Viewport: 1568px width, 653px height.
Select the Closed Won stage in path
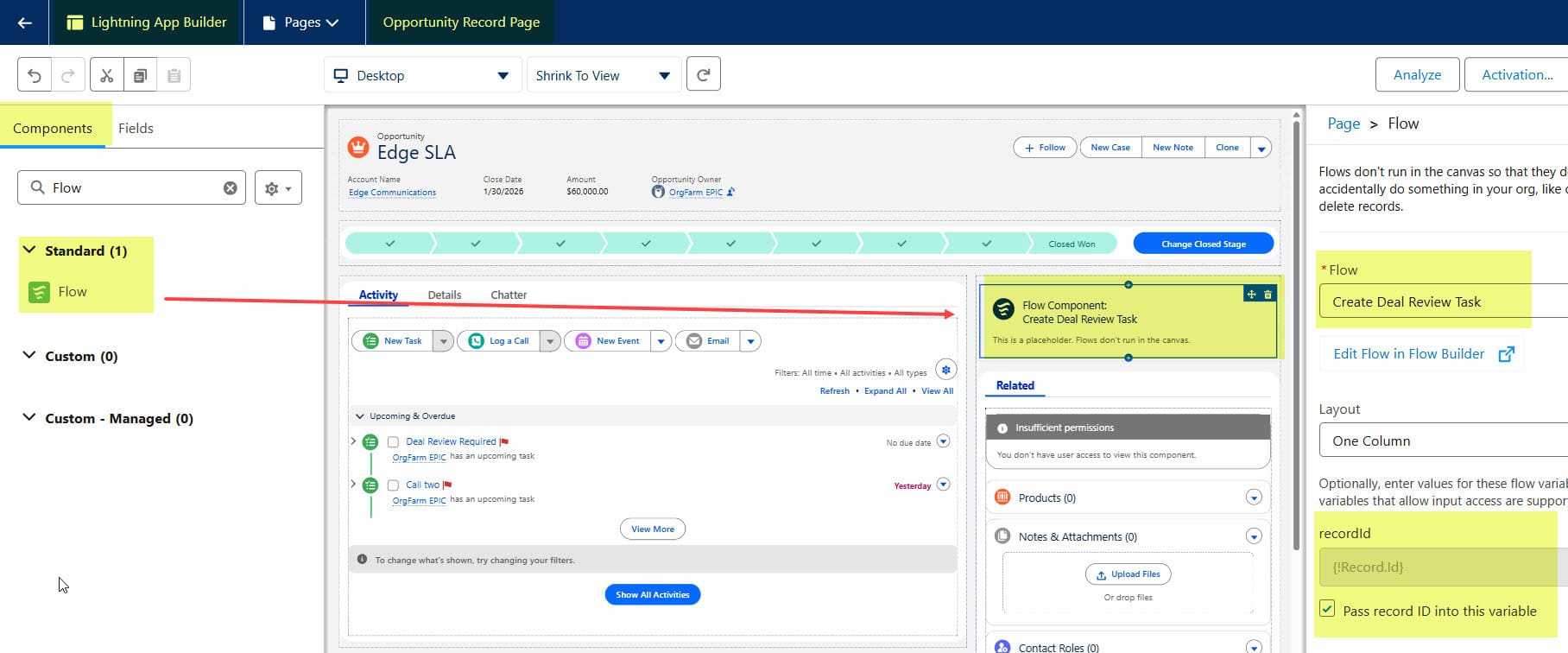1072,244
